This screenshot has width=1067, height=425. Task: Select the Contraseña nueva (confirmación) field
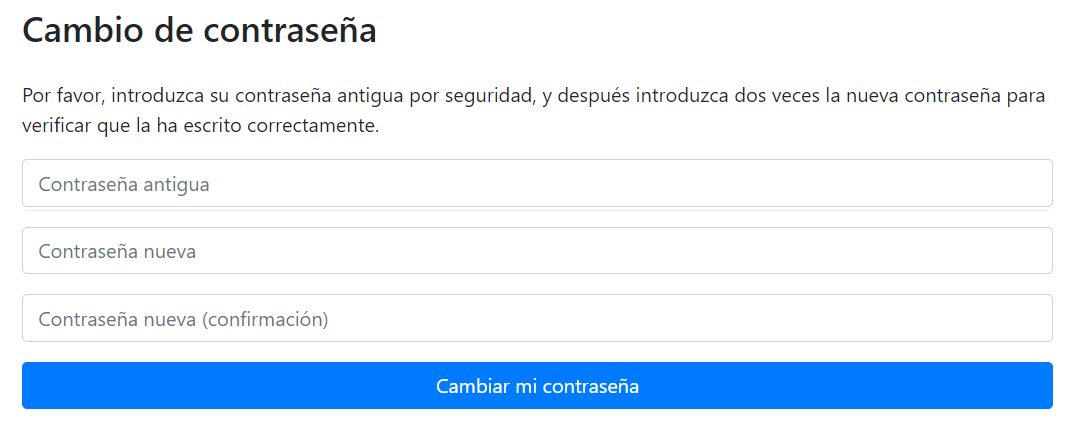(537, 318)
